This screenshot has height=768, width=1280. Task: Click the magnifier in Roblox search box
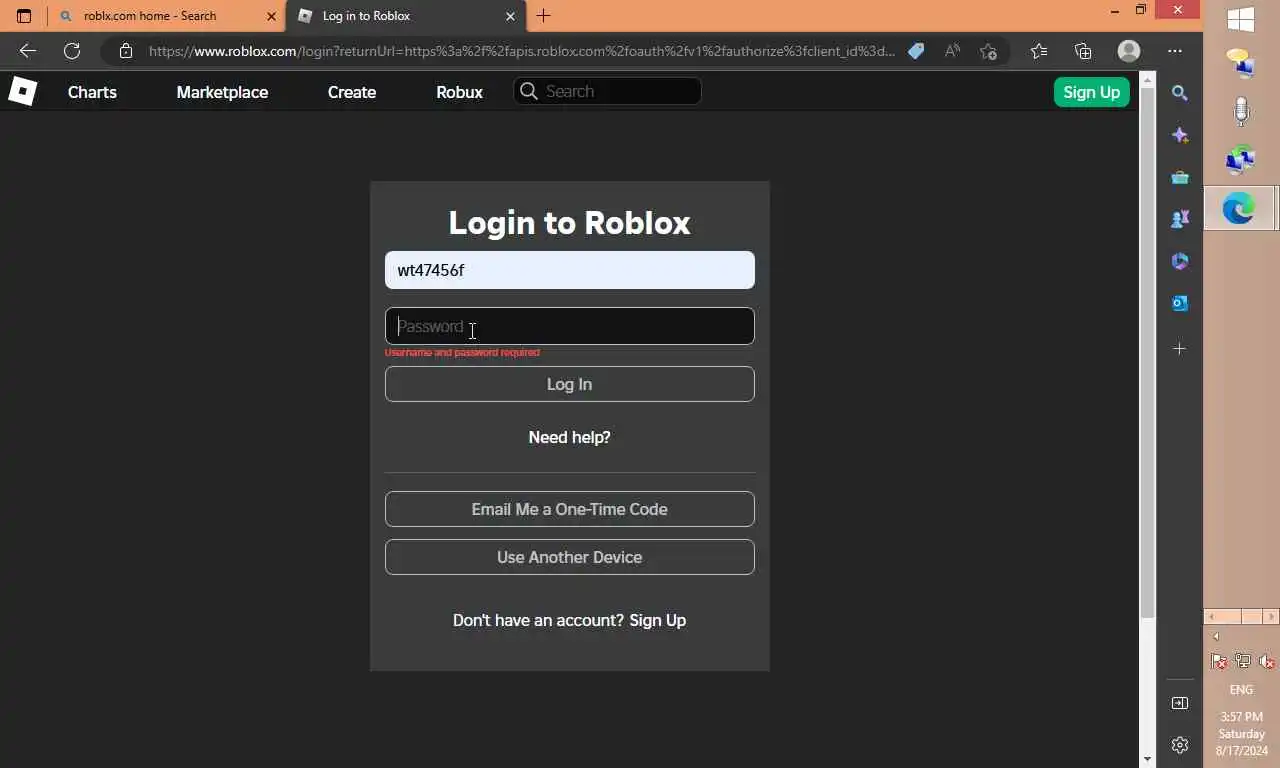[x=529, y=91]
